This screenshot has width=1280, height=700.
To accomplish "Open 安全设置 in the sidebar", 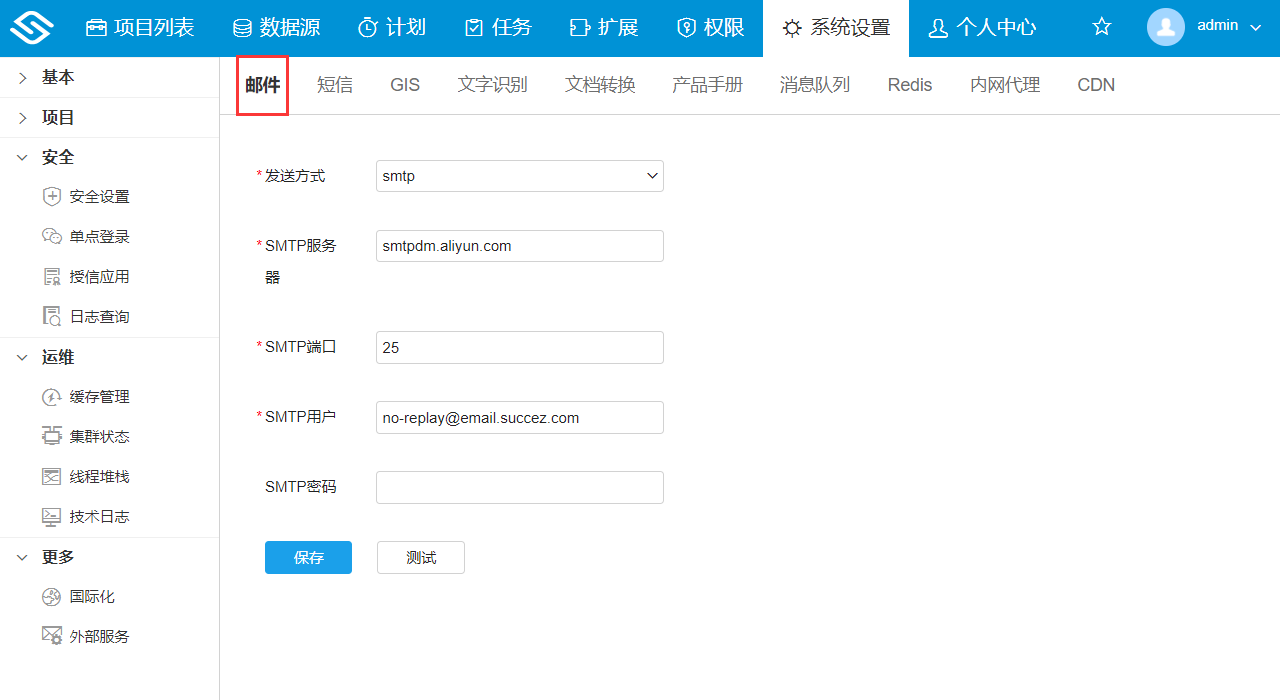I will 99,197.
